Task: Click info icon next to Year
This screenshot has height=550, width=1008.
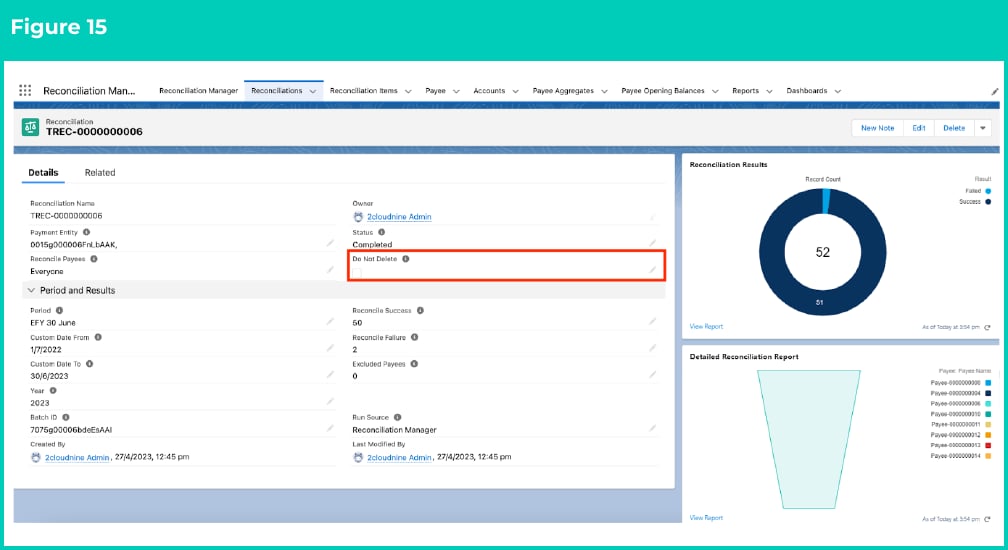Action: point(53,390)
